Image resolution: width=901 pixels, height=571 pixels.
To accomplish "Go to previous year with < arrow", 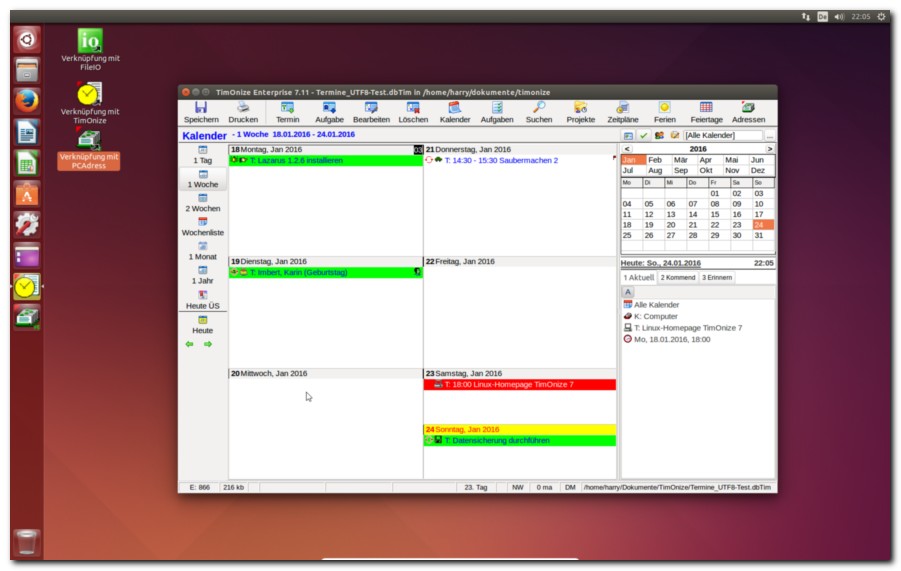I will [x=627, y=149].
